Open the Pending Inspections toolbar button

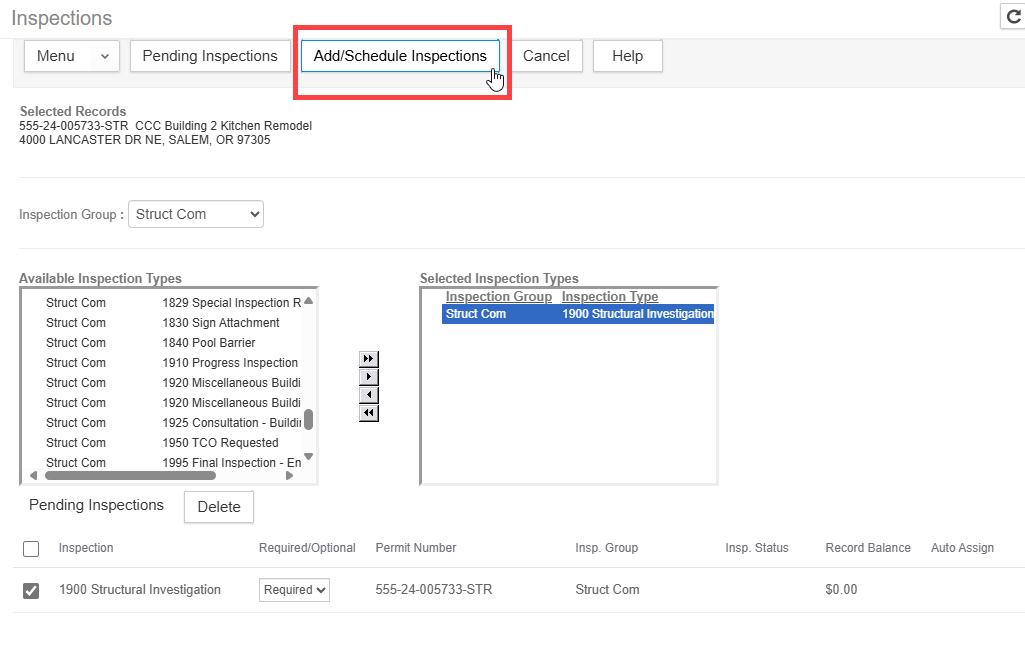[210, 56]
